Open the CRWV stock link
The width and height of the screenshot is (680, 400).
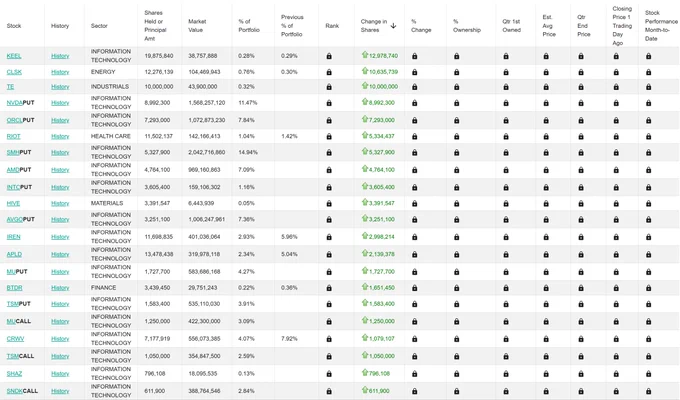(16, 339)
